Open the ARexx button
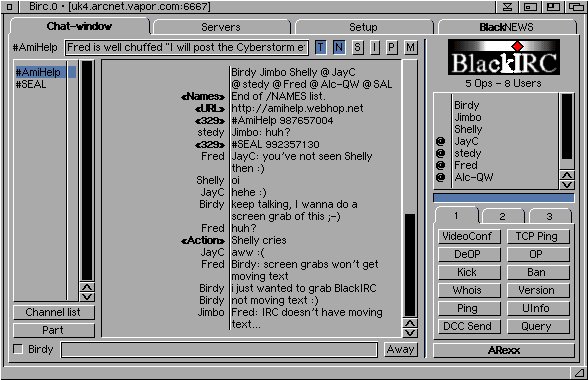 click(x=504, y=350)
